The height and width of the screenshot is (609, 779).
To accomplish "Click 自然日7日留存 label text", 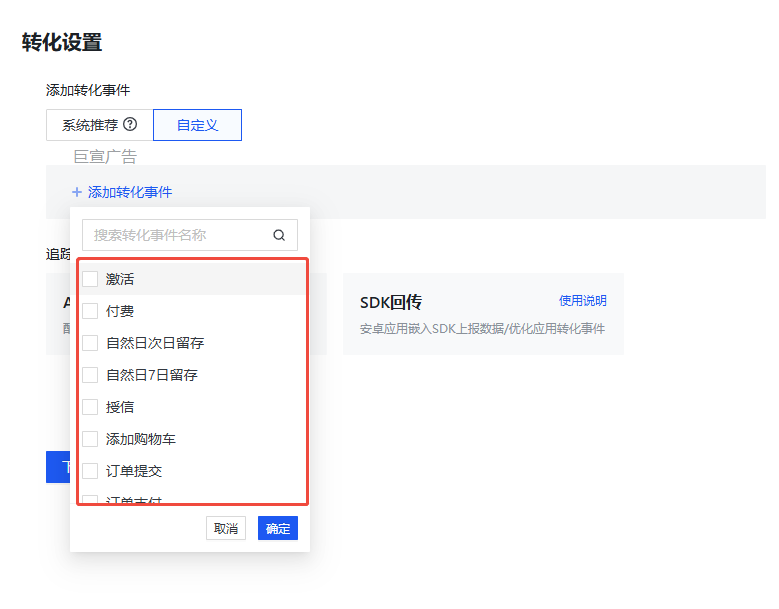I will (152, 375).
